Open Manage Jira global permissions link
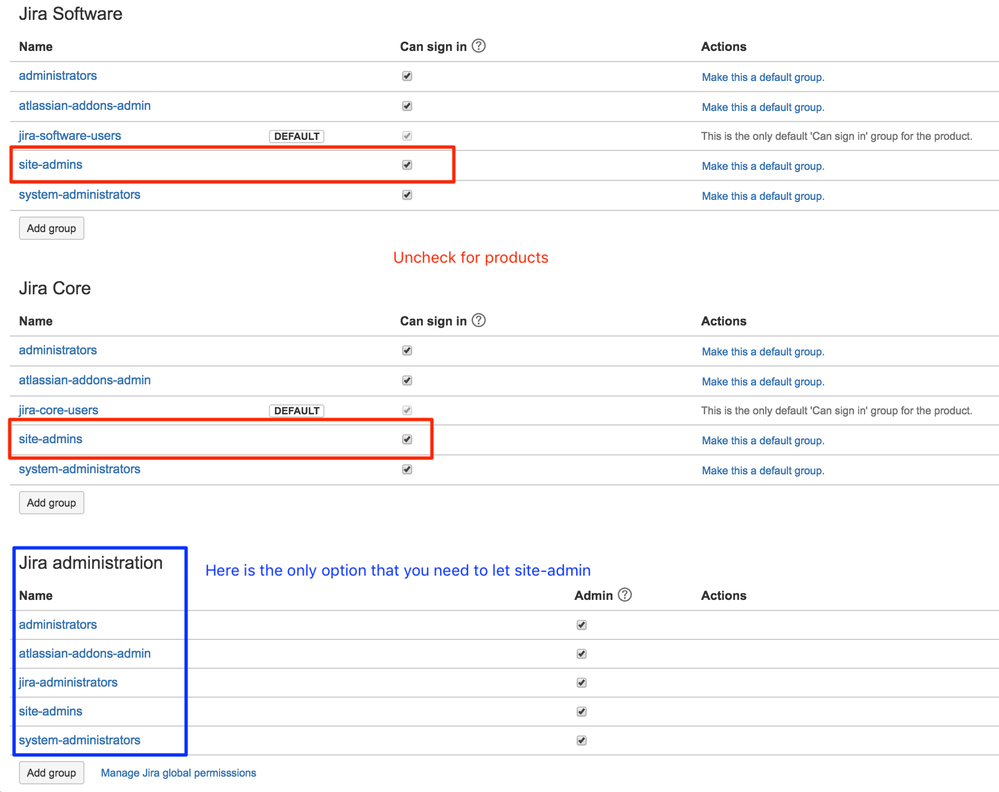 (x=178, y=773)
